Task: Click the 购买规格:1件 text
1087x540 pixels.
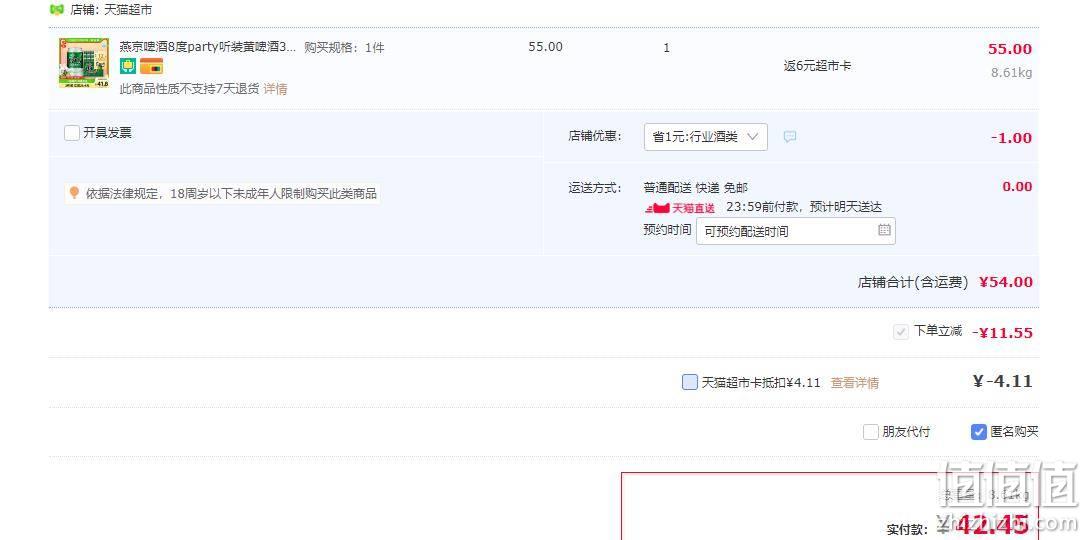Action: 344,48
